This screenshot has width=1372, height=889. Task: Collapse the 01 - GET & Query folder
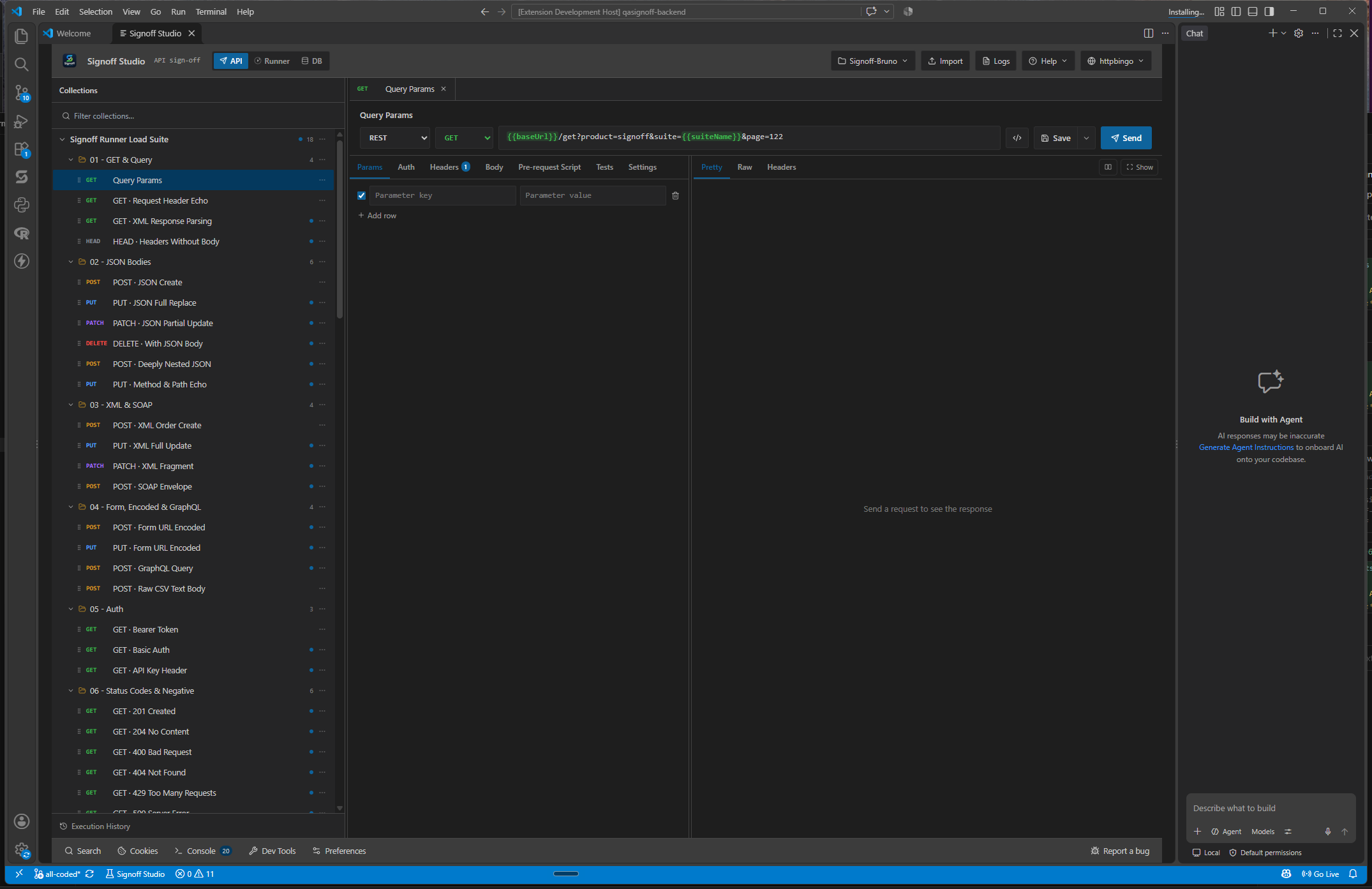coord(71,160)
